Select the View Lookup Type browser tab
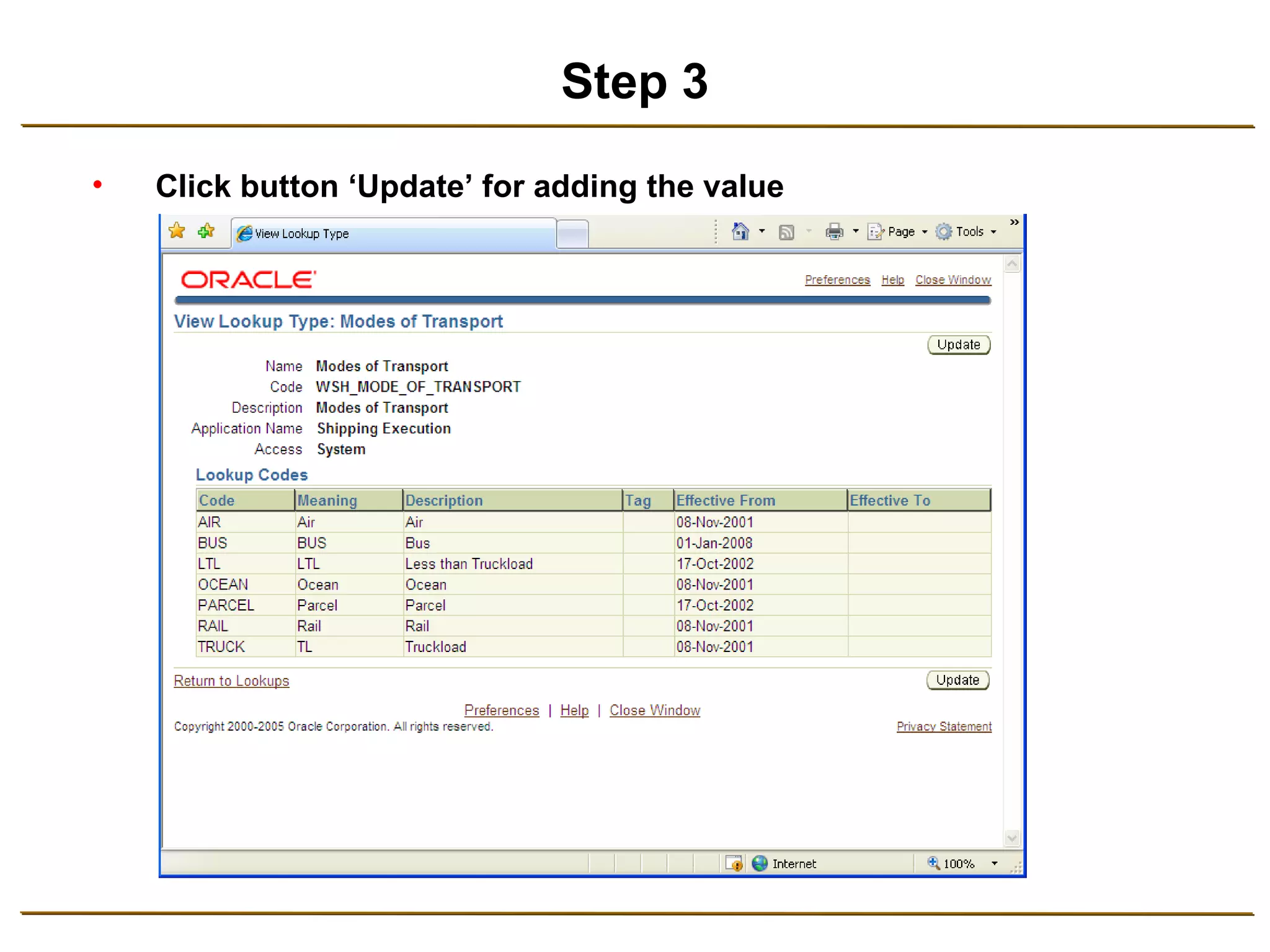 pos(394,234)
